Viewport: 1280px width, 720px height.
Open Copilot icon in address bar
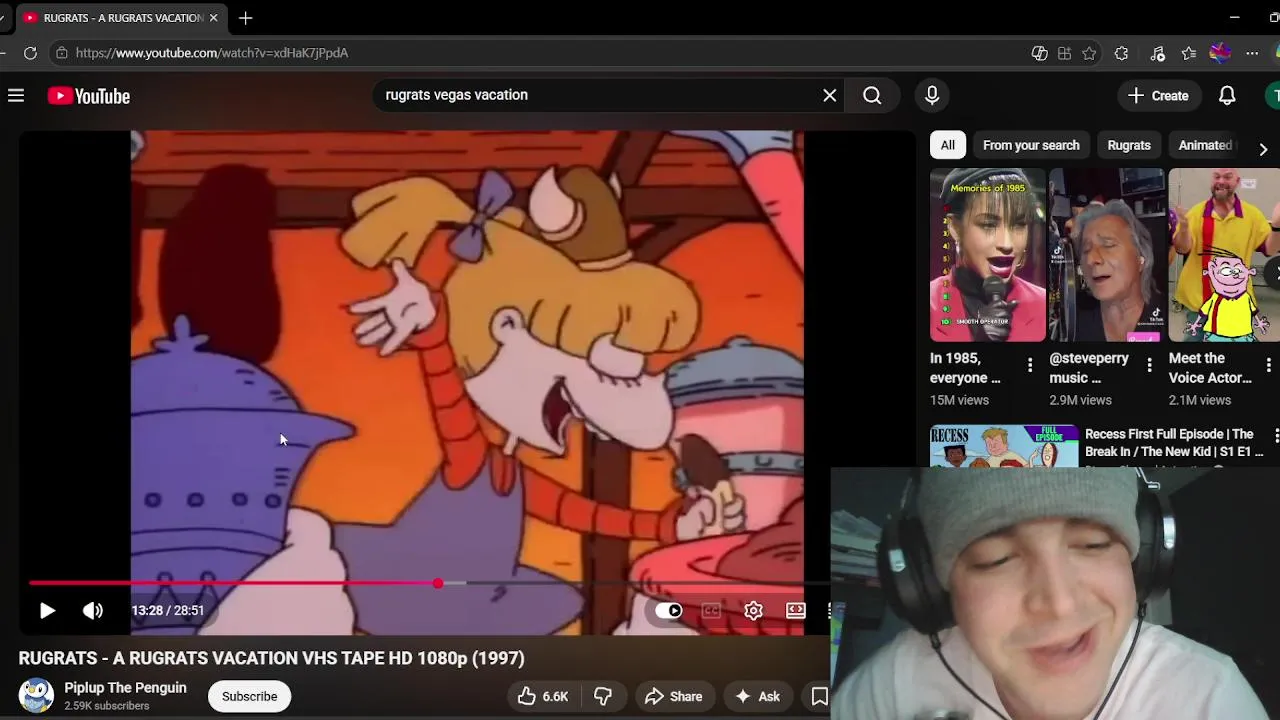pos(1039,53)
